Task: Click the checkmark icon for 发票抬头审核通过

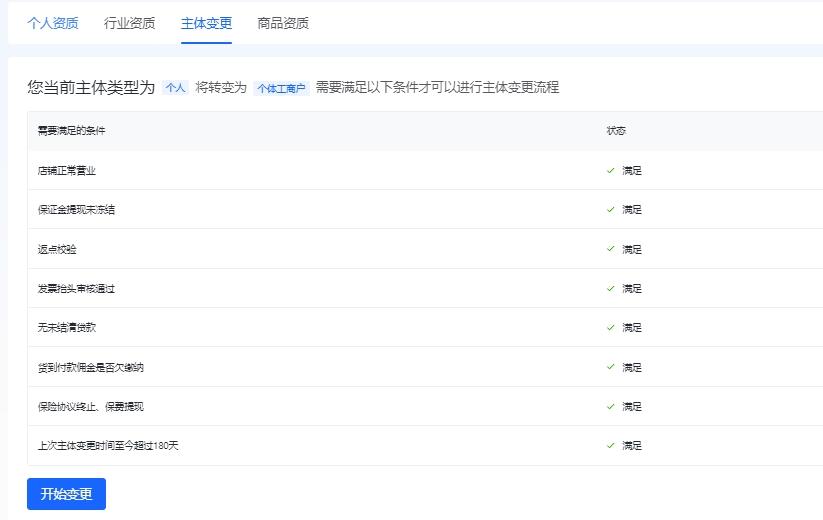Action: 610,289
